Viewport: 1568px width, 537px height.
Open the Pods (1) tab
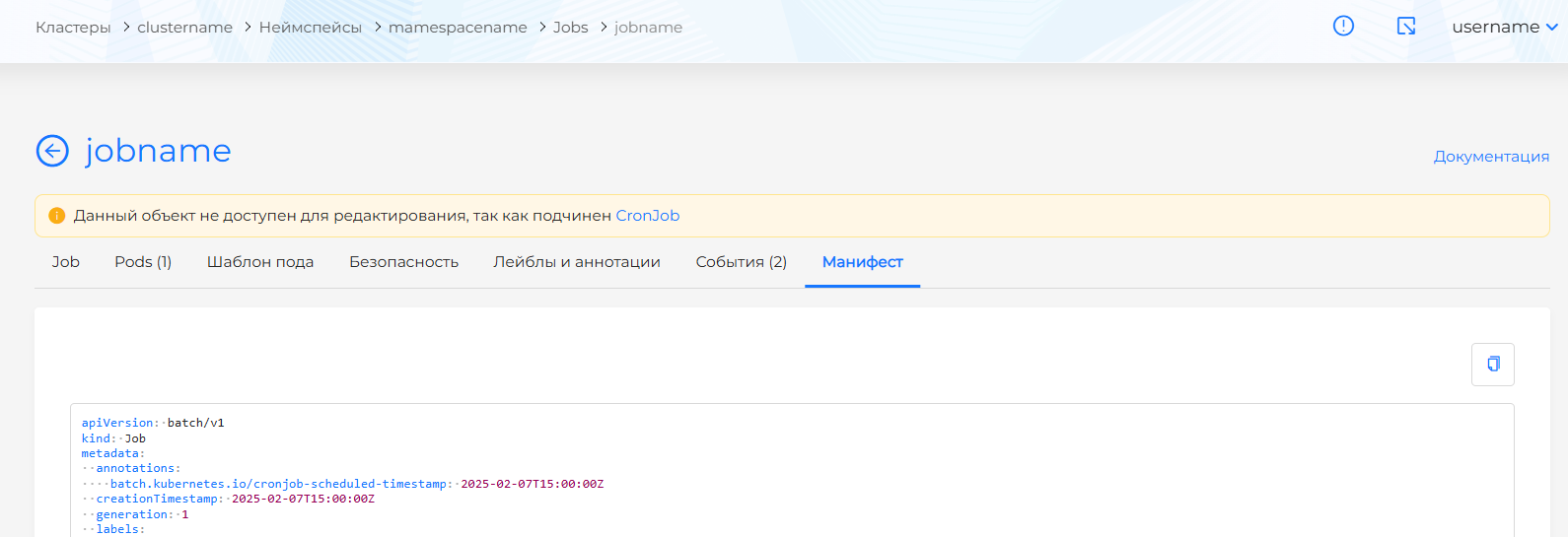143,262
